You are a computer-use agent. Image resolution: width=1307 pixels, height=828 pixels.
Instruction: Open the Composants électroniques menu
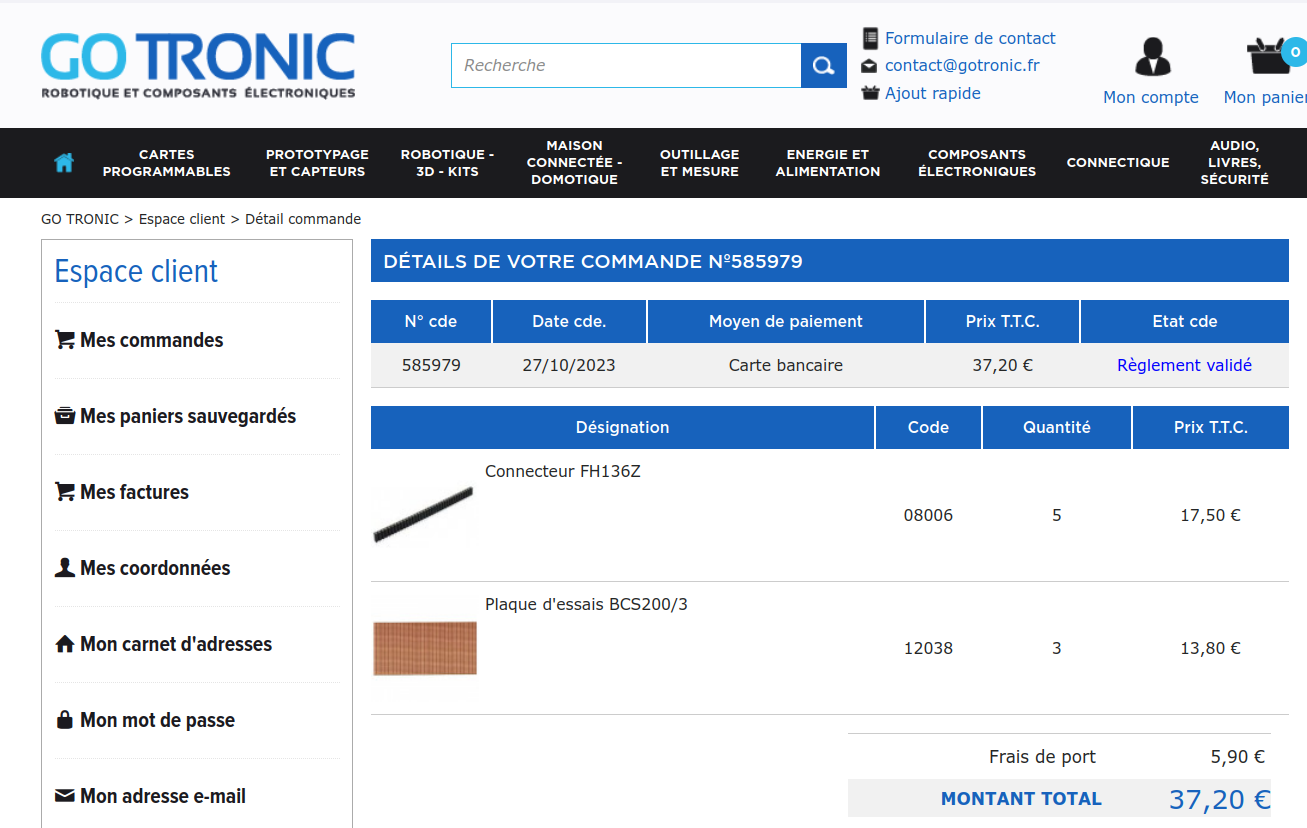(x=976, y=163)
